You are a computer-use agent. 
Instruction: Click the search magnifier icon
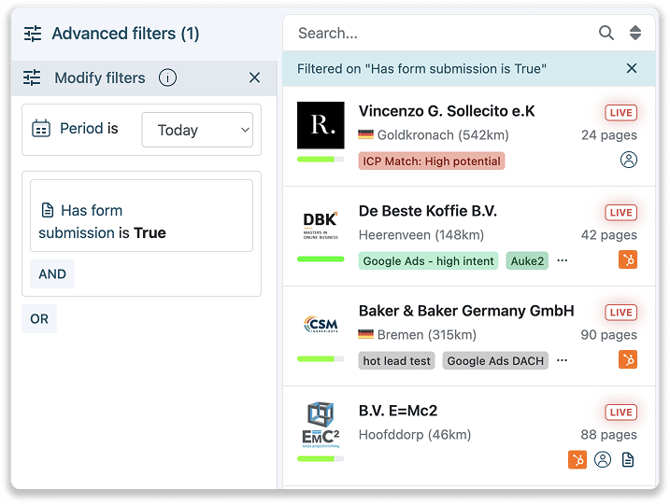(606, 33)
